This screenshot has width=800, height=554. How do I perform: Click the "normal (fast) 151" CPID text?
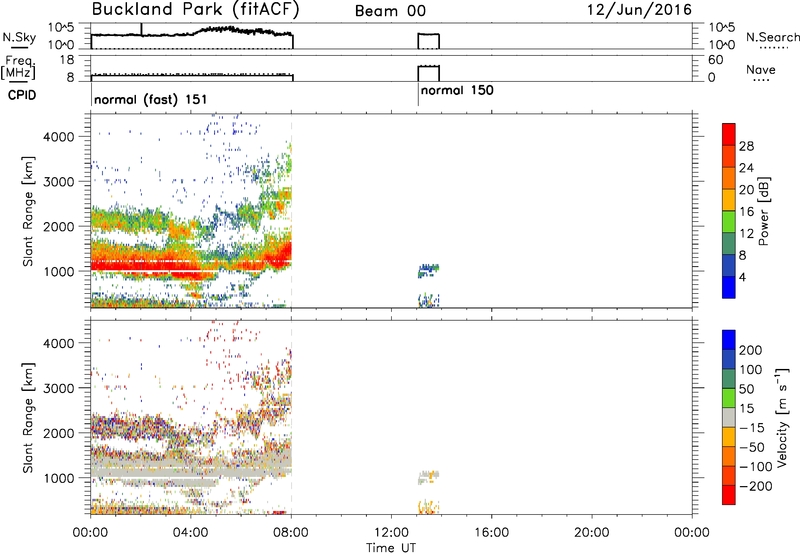pyautogui.click(x=151, y=99)
